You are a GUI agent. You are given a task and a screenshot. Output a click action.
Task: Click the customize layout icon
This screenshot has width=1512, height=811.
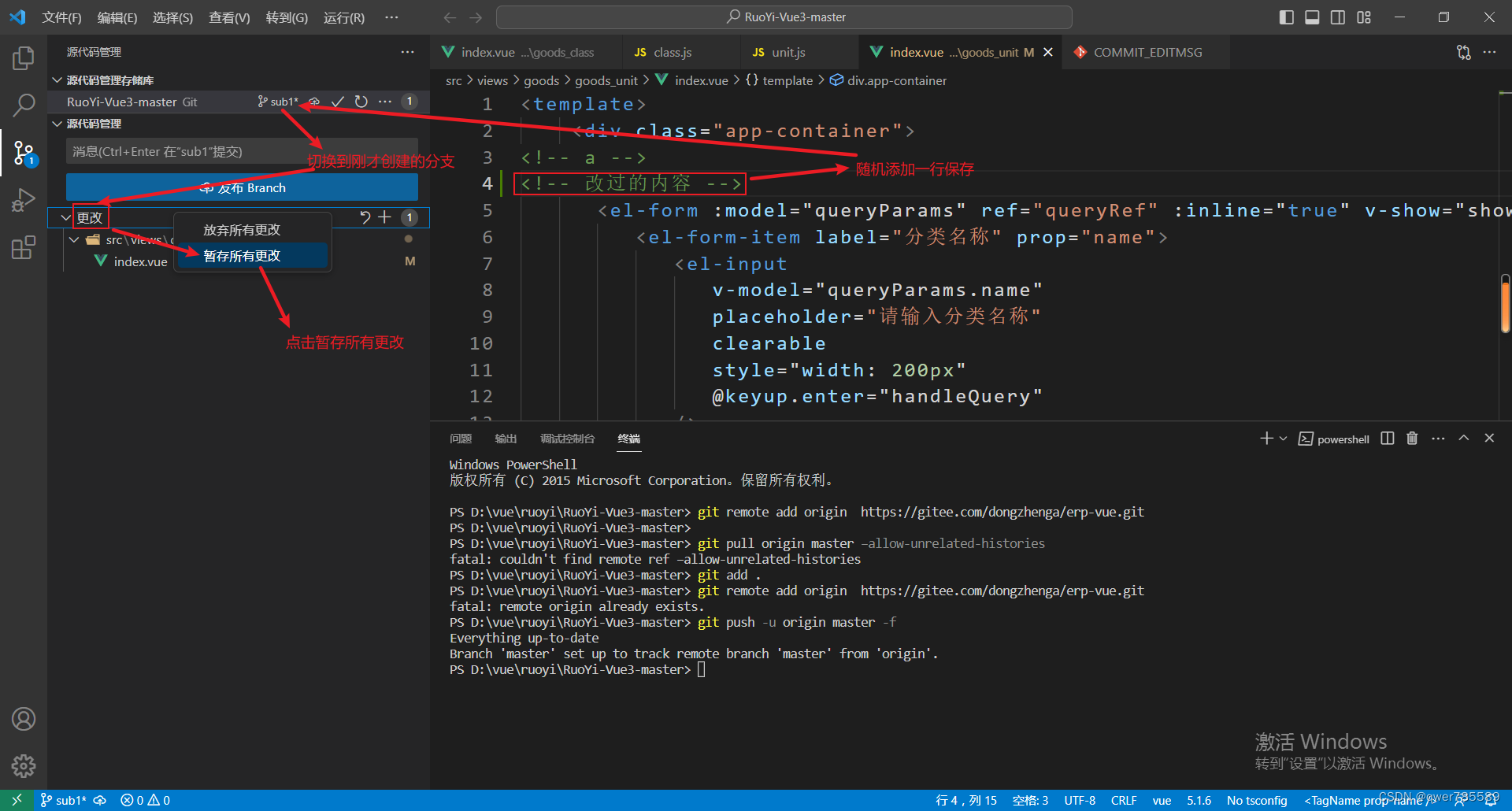[1364, 17]
